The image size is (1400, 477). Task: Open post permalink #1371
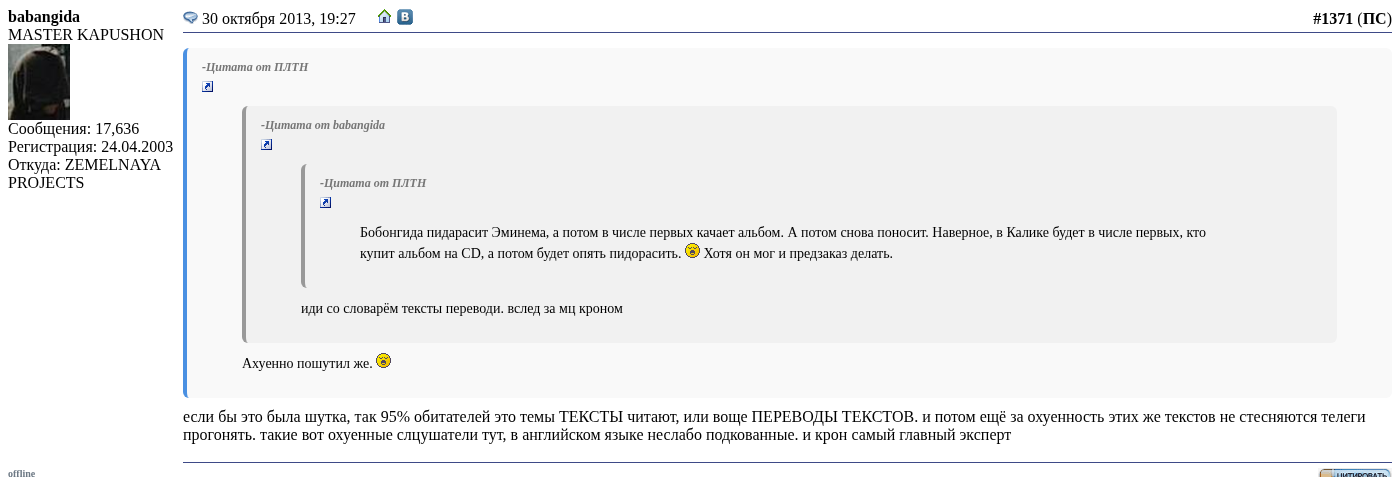(x=1332, y=19)
